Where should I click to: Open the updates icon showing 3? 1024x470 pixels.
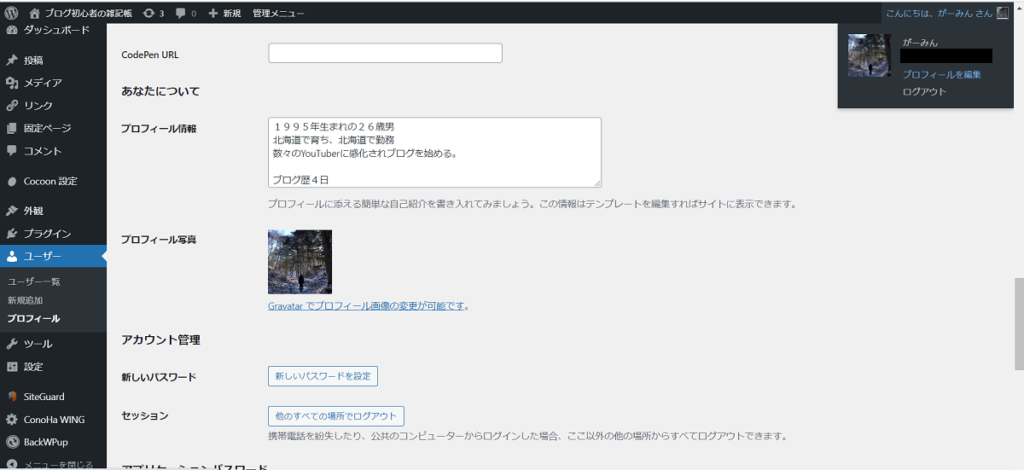click(x=148, y=13)
